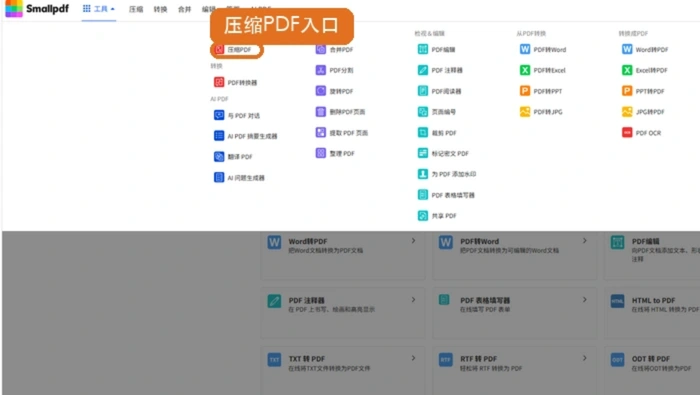Select 共享 PDF in the tools menu
The image size is (700, 395).
(437, 216)
